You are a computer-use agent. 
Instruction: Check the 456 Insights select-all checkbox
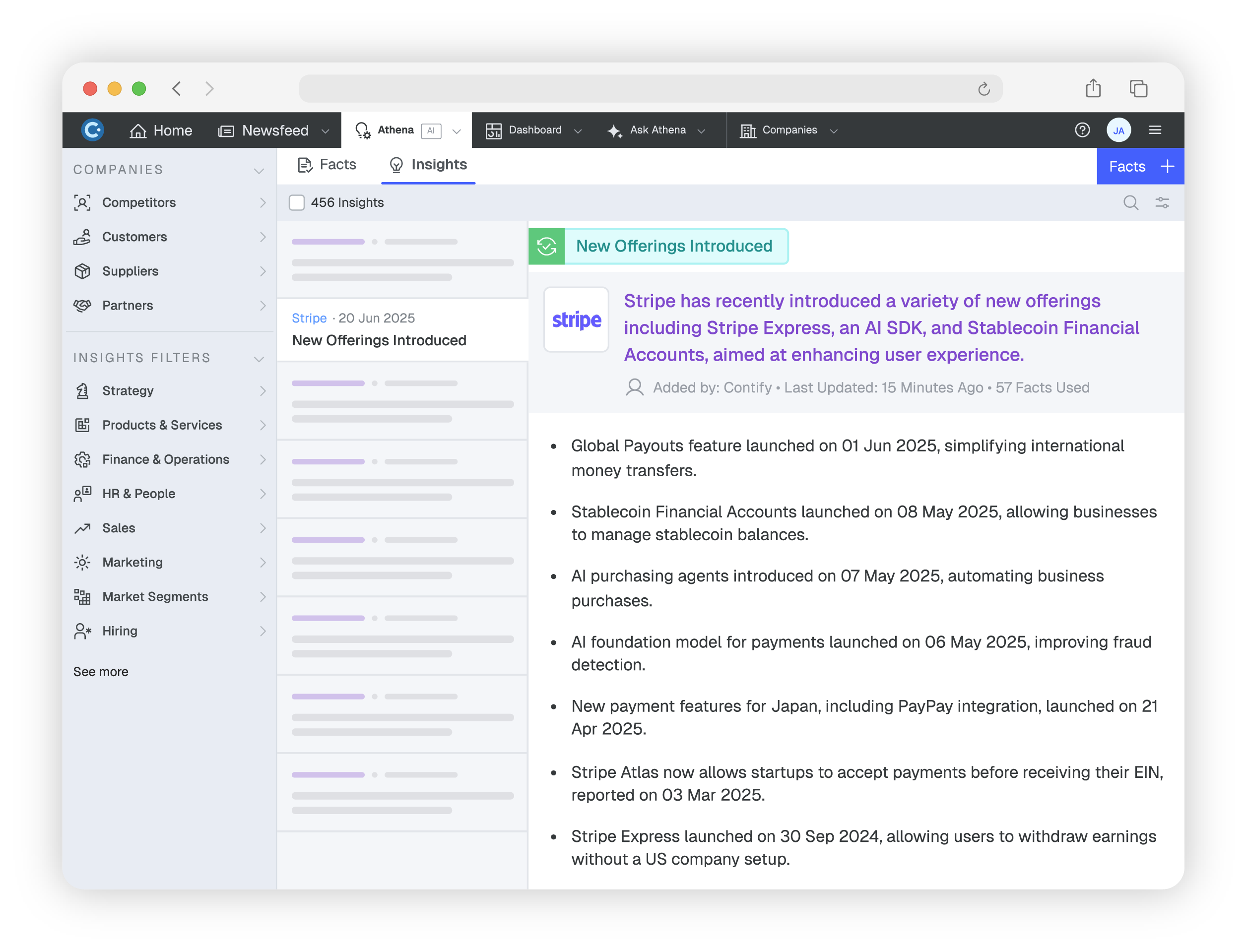tap(296, 202)
